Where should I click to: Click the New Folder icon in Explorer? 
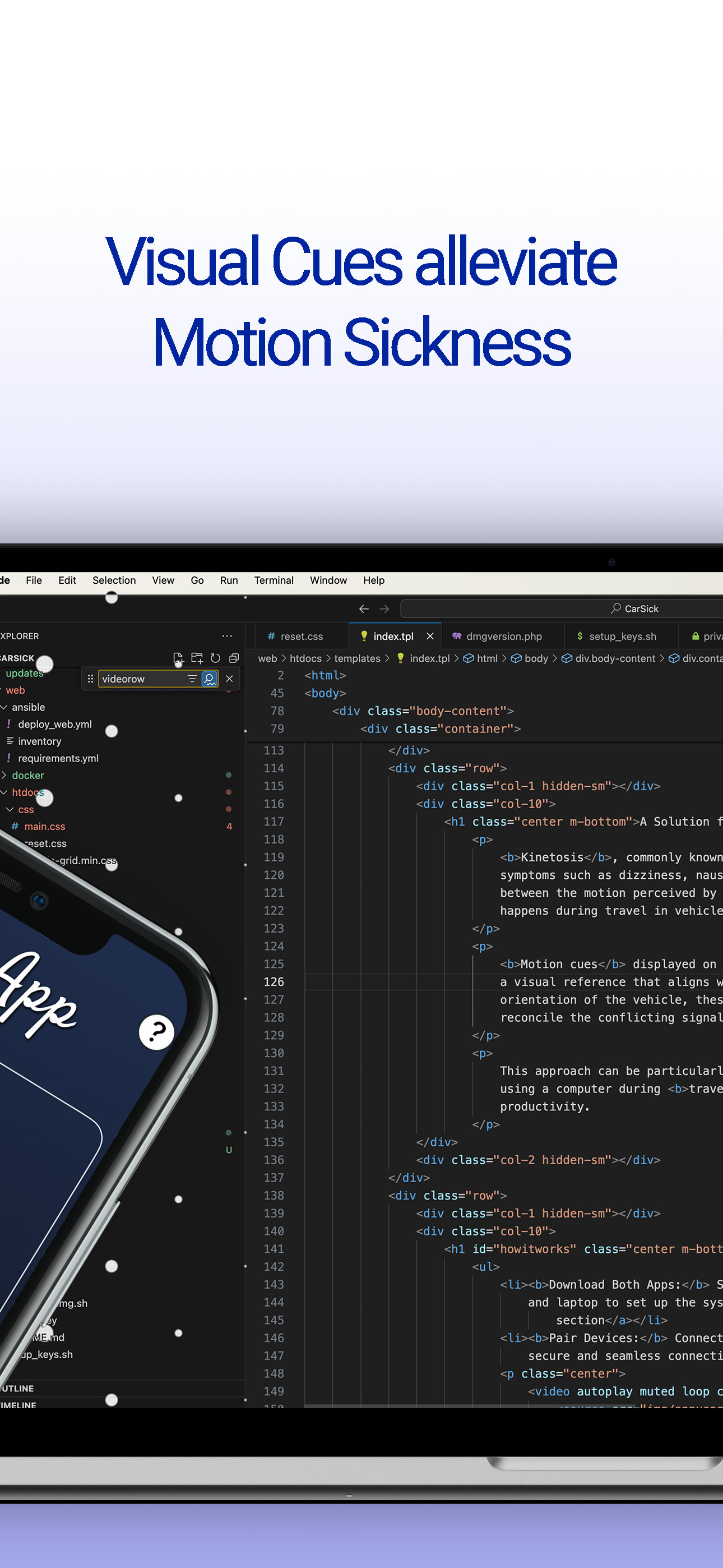point(197,658)
